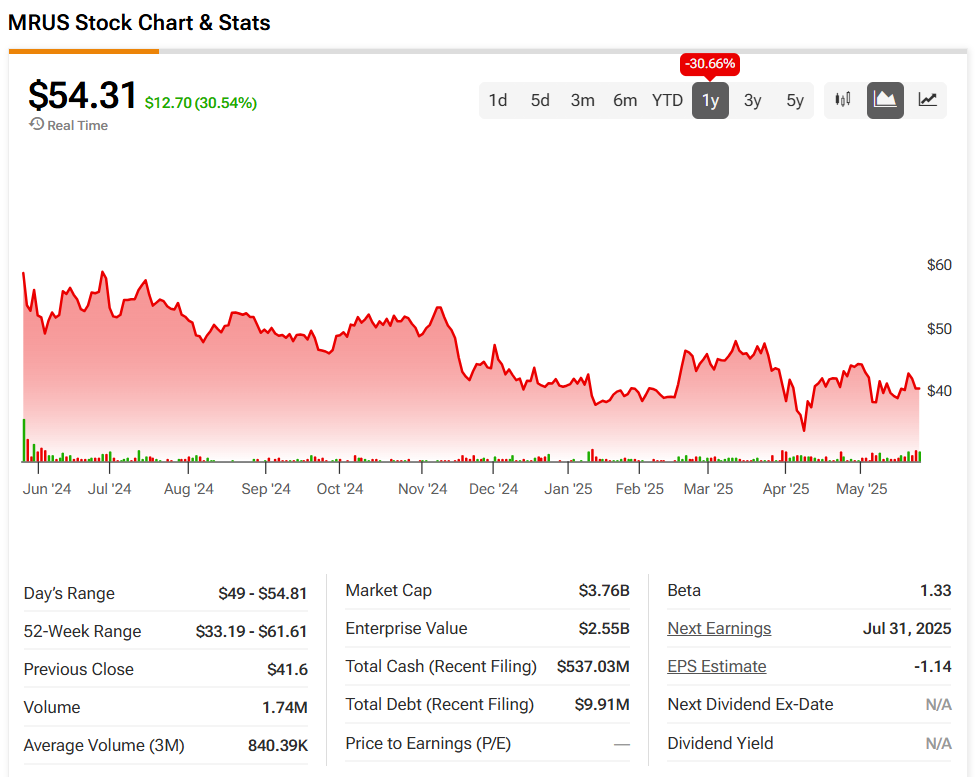Click the Mar '25 axis label
The width and height of the screenshot is (975, 777).
708,489
